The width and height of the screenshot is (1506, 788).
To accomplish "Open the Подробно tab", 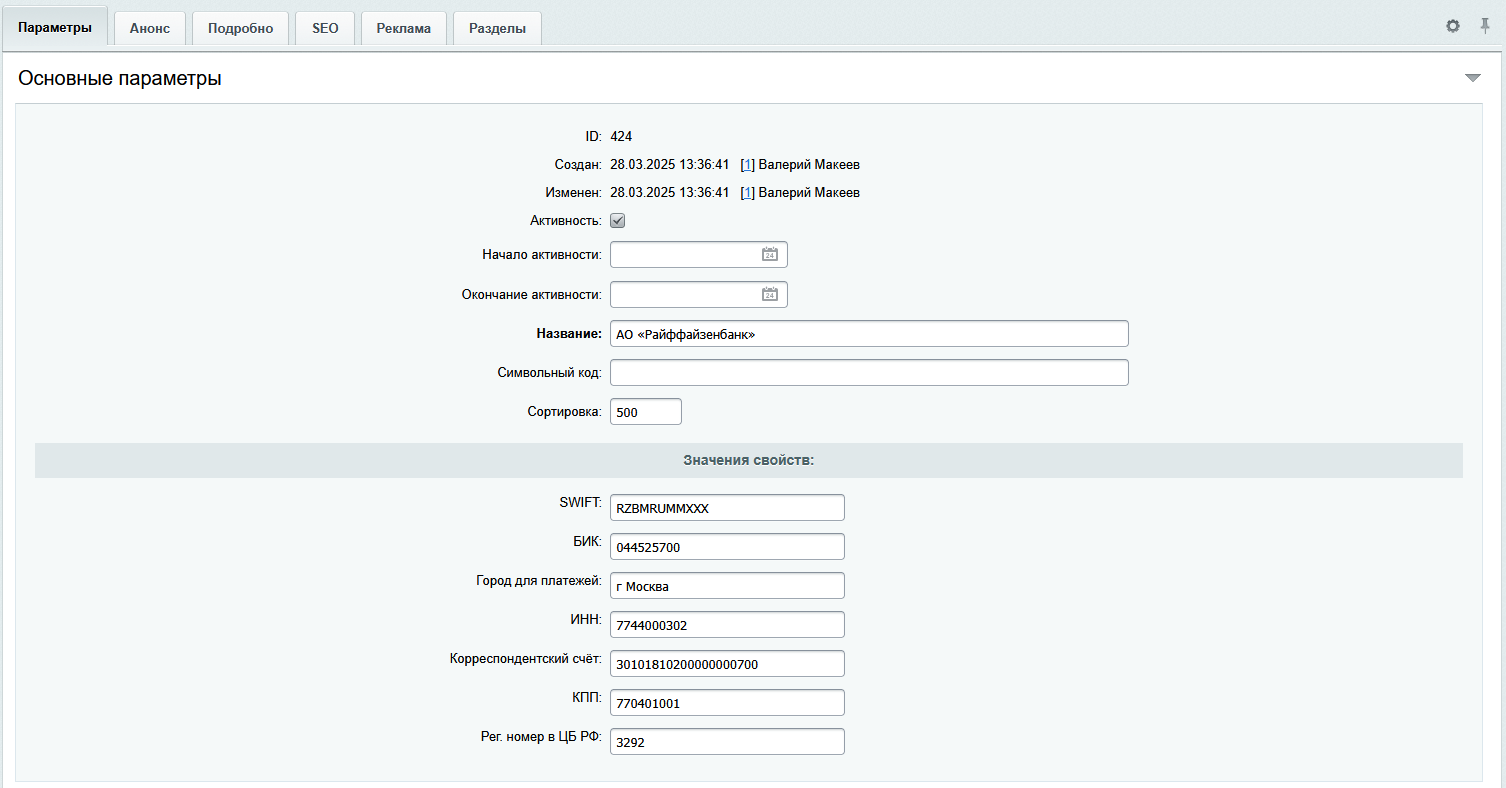I will point(240,28).
